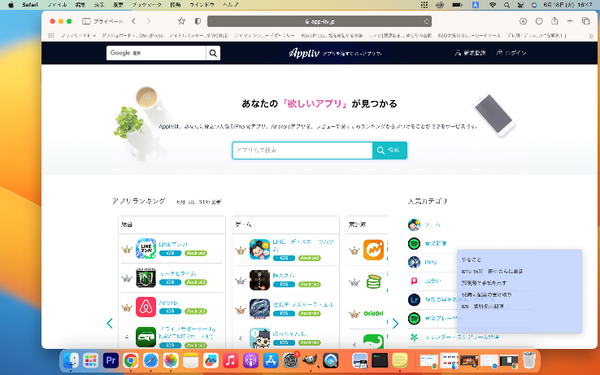
Task: Click the app-liv.jp address bar
Action: (x=320, y=21)
